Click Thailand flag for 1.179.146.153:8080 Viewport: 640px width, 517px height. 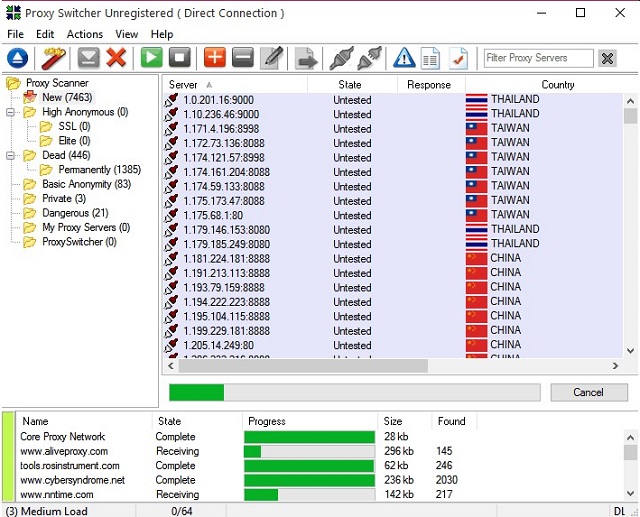coord(476,230)
